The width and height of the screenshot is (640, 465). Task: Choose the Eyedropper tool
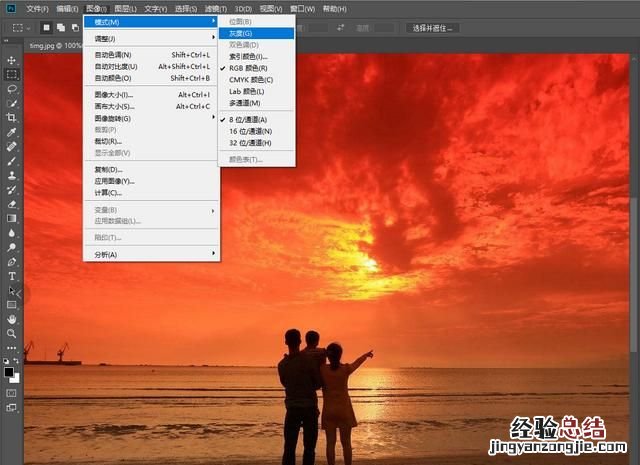pos(12,132)
